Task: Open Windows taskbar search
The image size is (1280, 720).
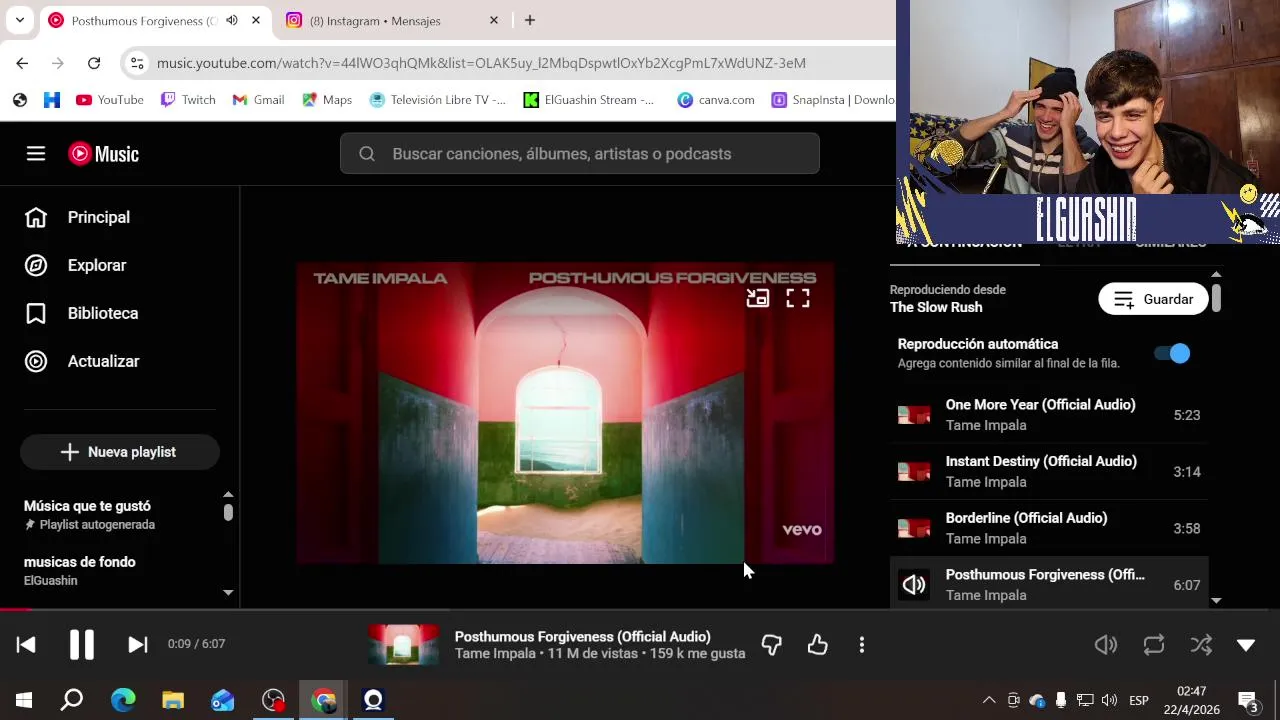Action: point(72,700)
